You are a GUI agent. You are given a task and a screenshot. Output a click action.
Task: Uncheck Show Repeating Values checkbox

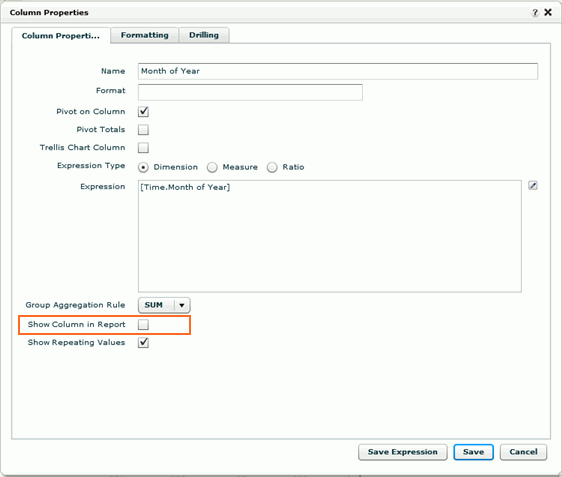[143, 342]
